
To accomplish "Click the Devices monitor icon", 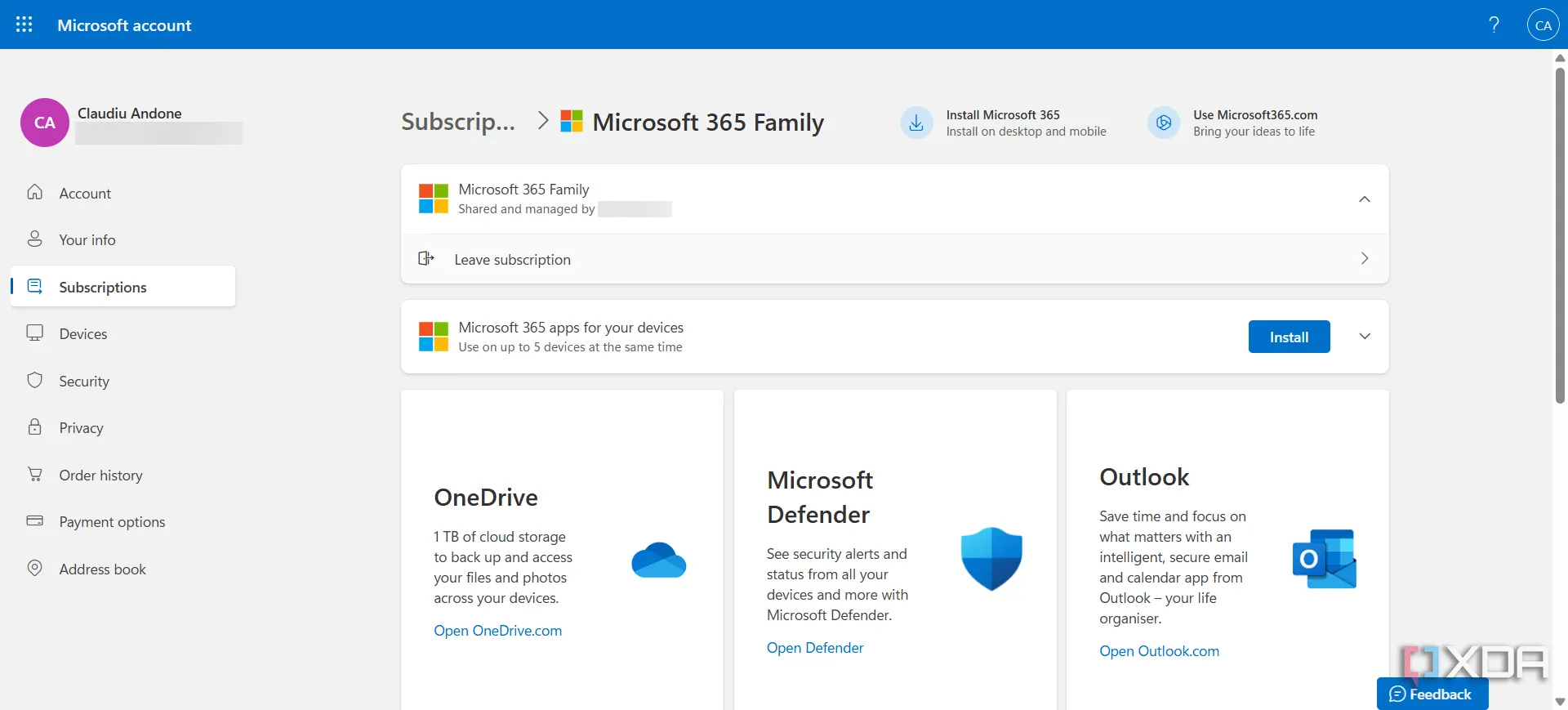I will pyautogui.click(x=34, y=333).
